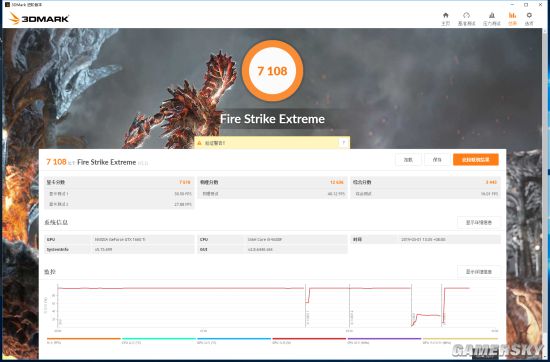Screen dimensions: 550x362
Task: Click the 3DMark logo in header
Action: (39, 19)
